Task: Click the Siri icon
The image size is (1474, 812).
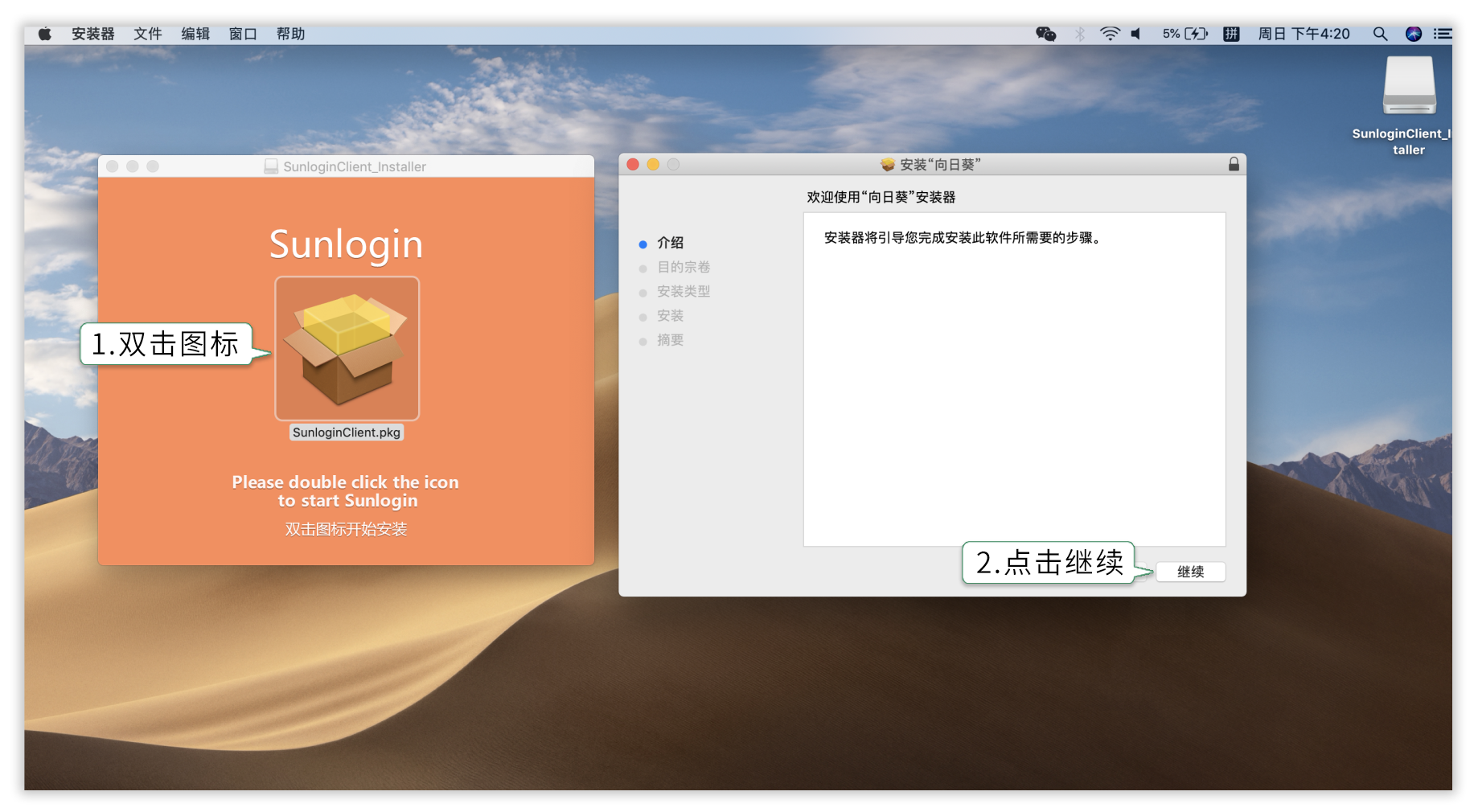Action: click(x=1414, y=34)
